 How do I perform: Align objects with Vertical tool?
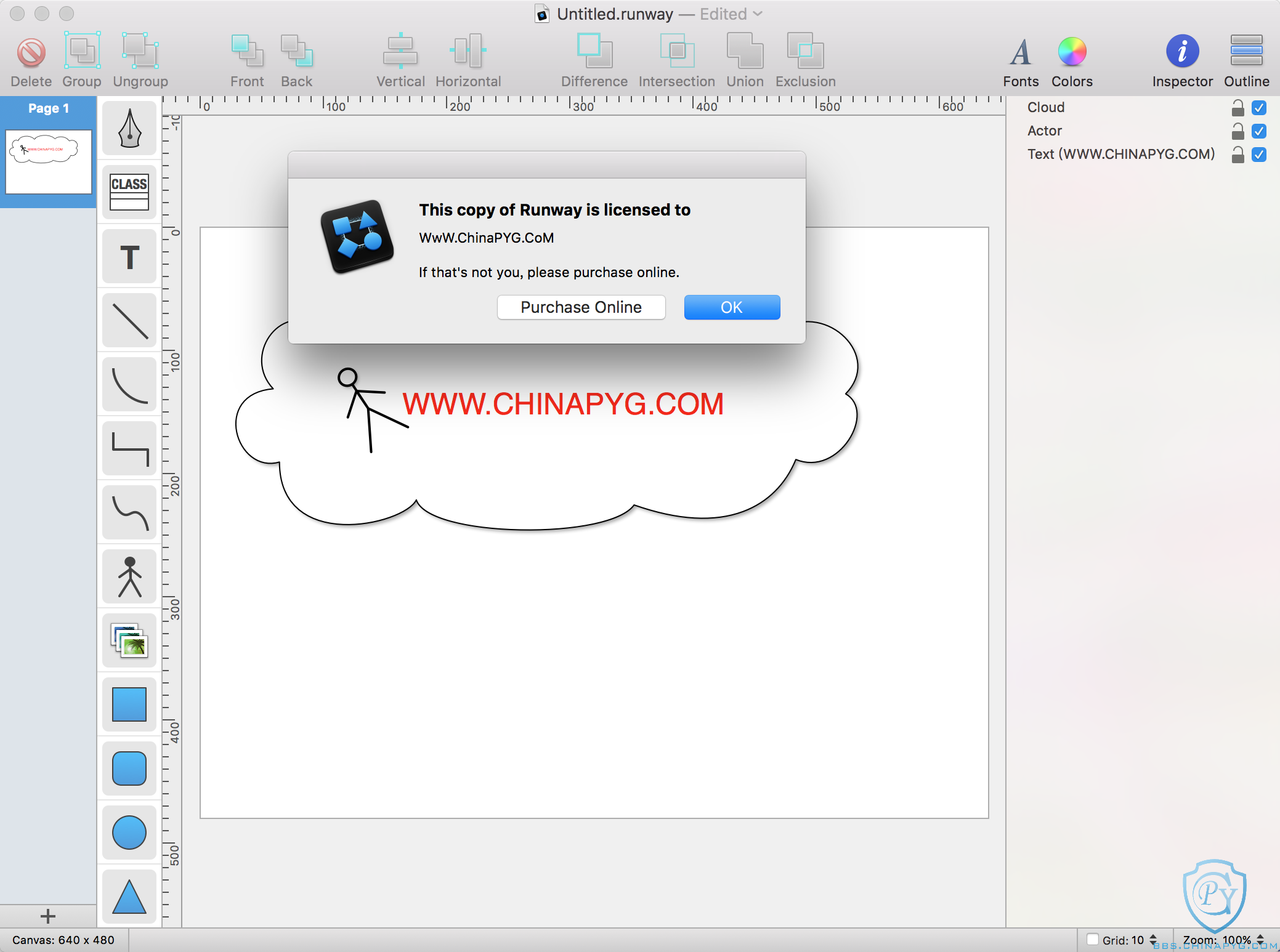click(x=400, y=51)
